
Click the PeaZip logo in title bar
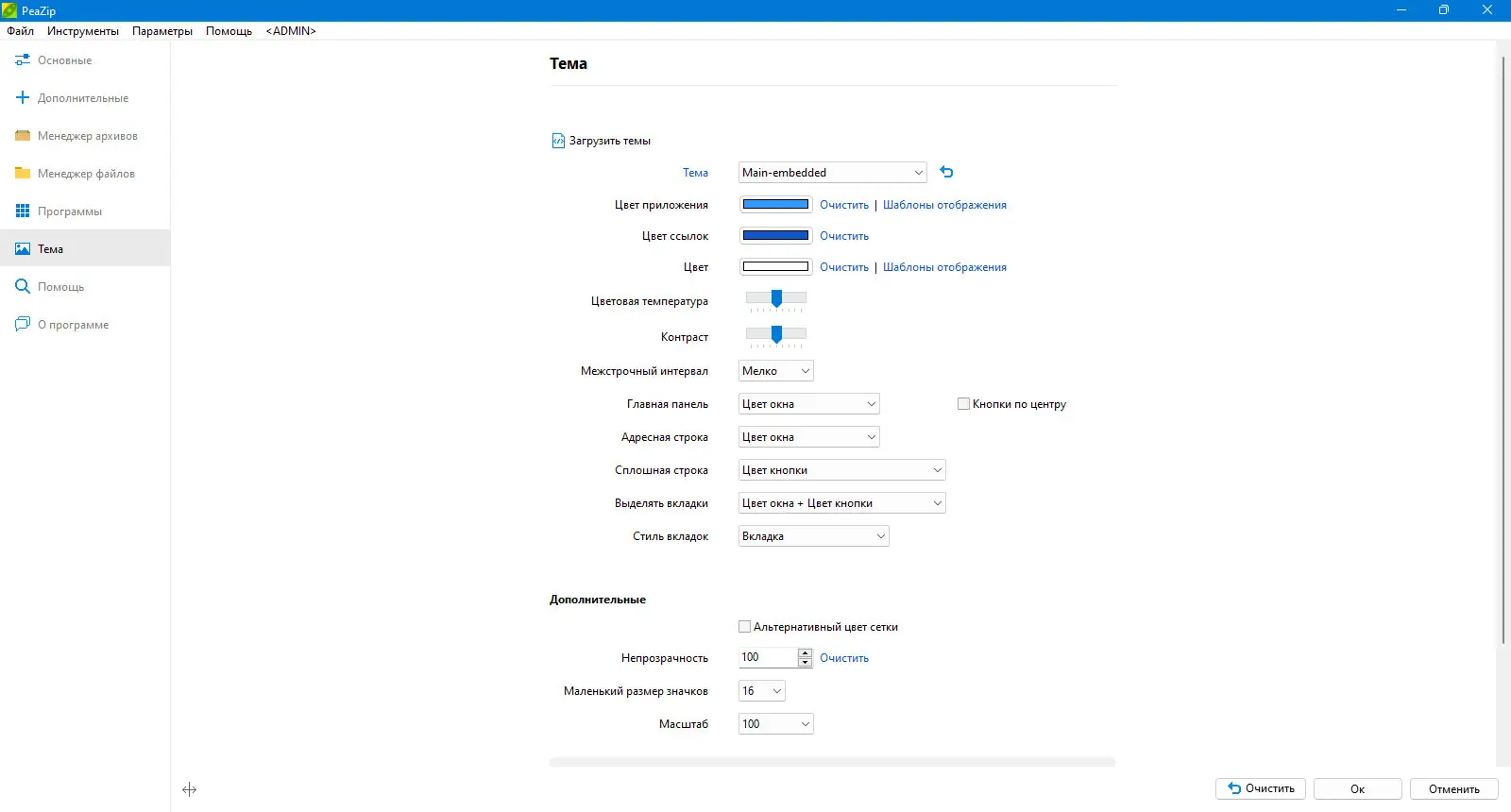click(9, 10)
